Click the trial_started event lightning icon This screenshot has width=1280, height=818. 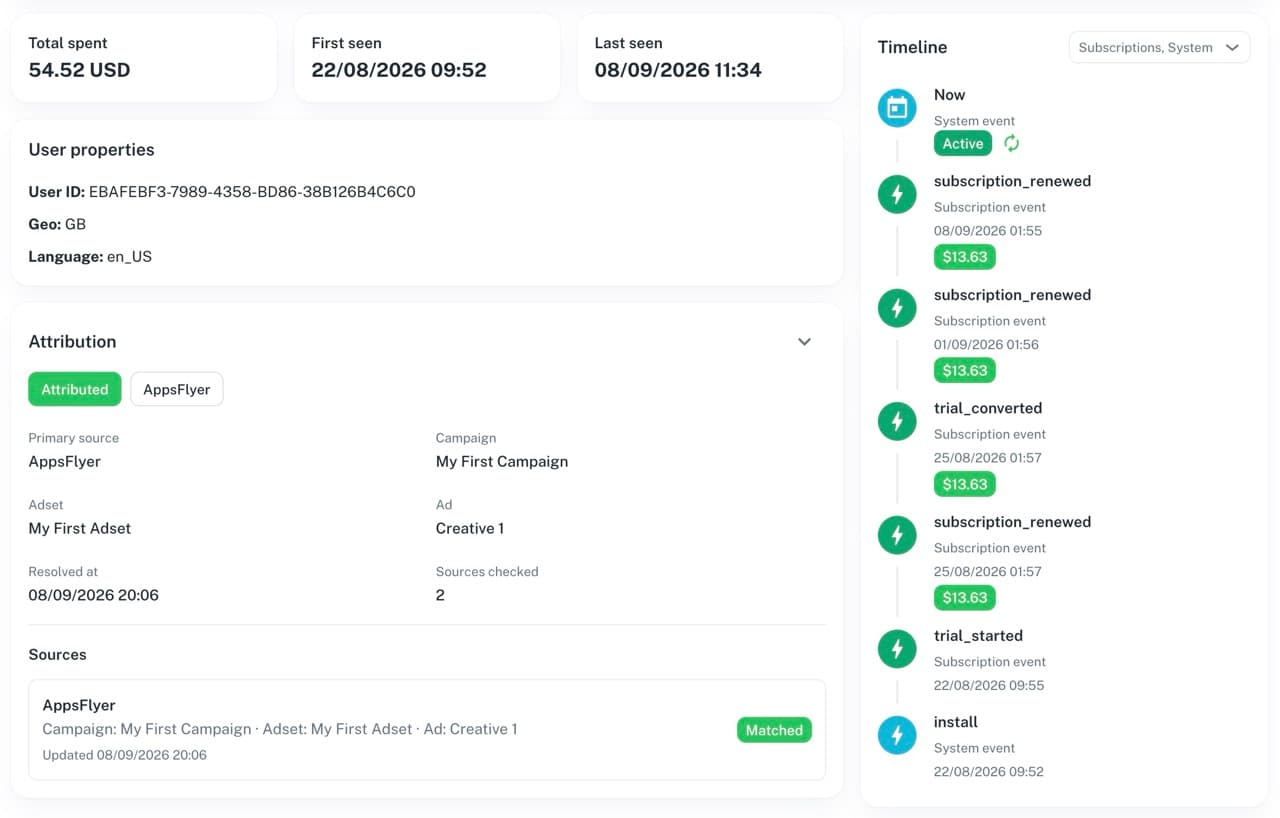click(x=897, y=649)
